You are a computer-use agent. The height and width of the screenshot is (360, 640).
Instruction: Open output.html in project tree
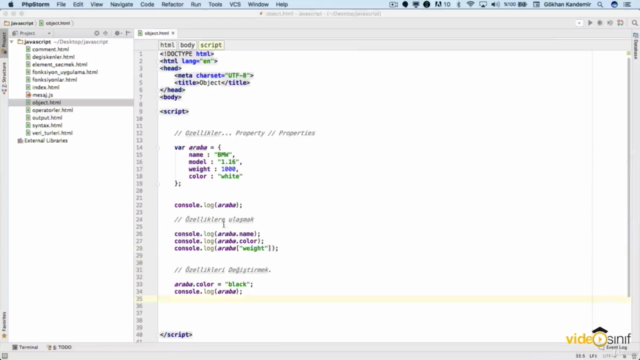coord(47,118)
